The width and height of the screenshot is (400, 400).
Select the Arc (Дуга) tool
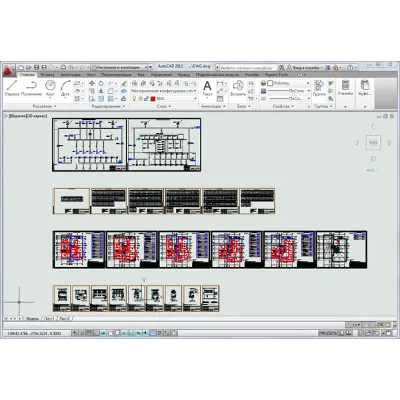65,88
